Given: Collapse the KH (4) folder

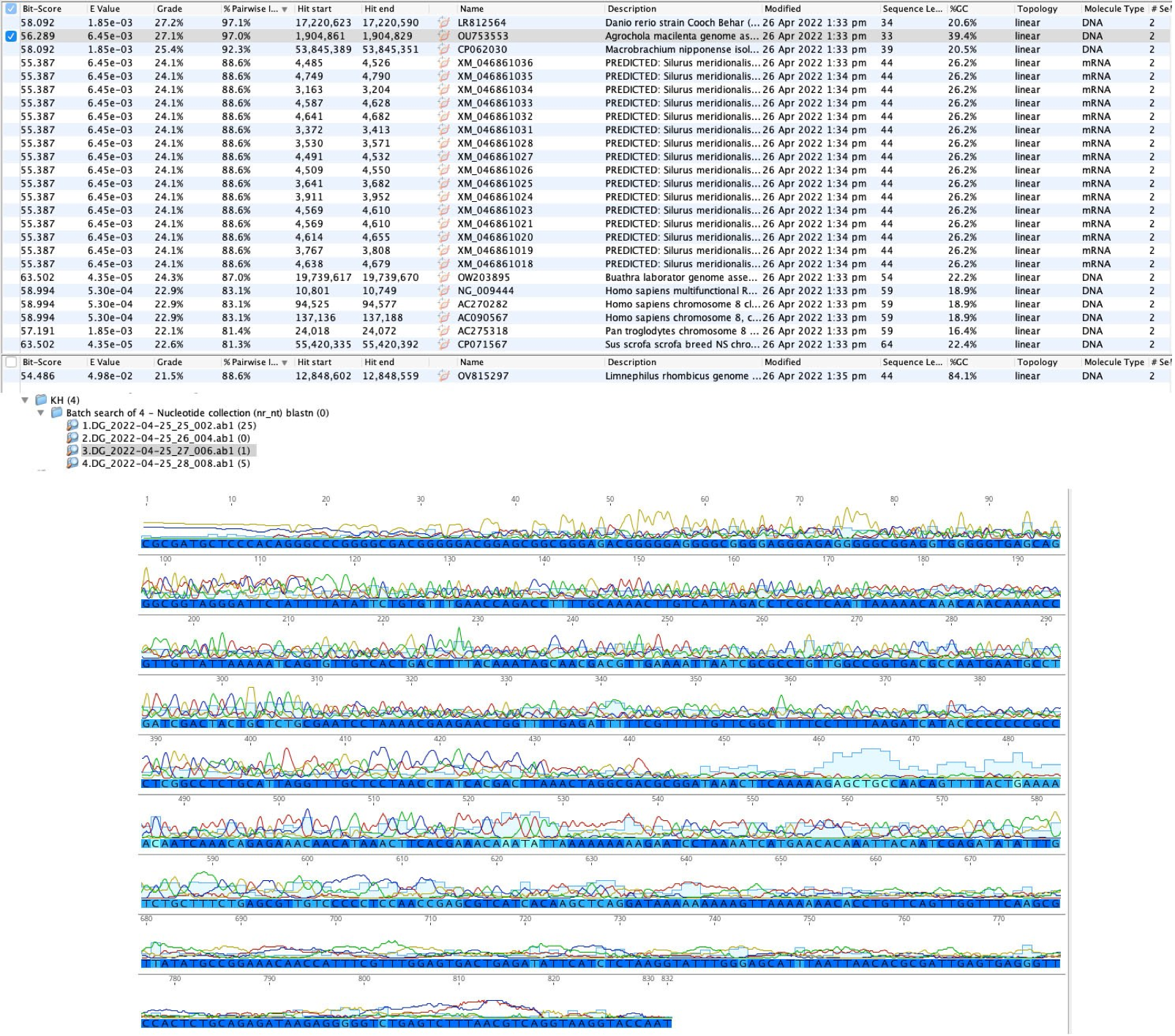Looking at the screenshot, I should (x=25, y=400).
